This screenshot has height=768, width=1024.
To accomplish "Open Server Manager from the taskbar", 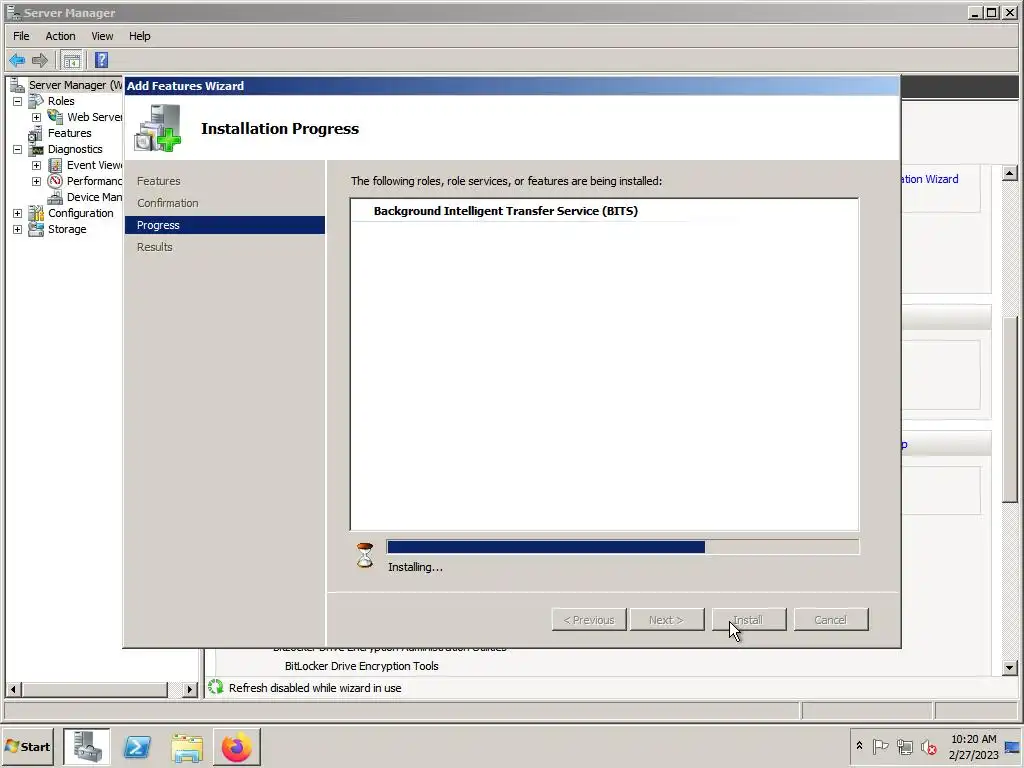I will coord(87,746).
